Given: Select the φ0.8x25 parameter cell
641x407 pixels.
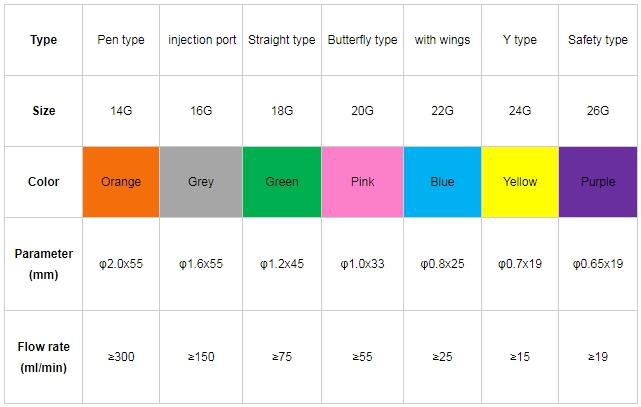Looking at the screenshot, I should point(442,264).
